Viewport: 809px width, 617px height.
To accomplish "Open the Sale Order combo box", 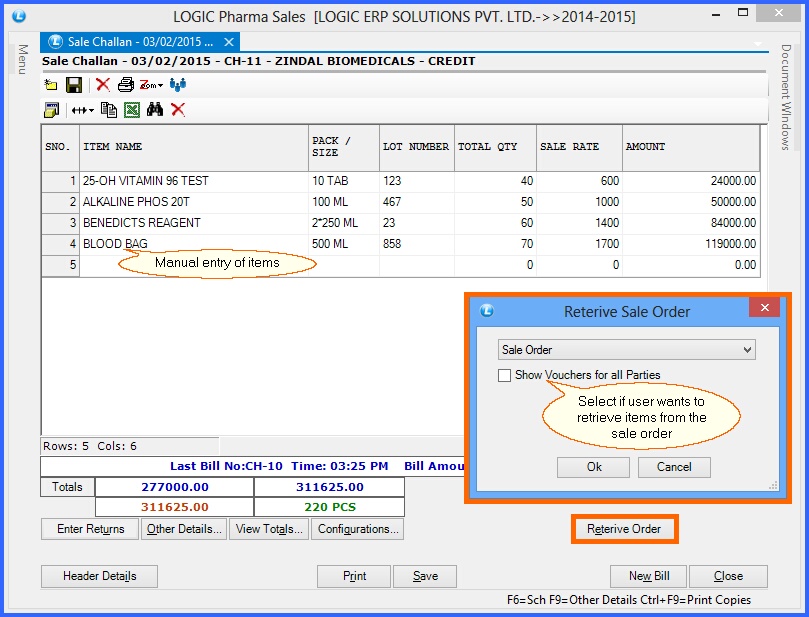I will point(626,350).
